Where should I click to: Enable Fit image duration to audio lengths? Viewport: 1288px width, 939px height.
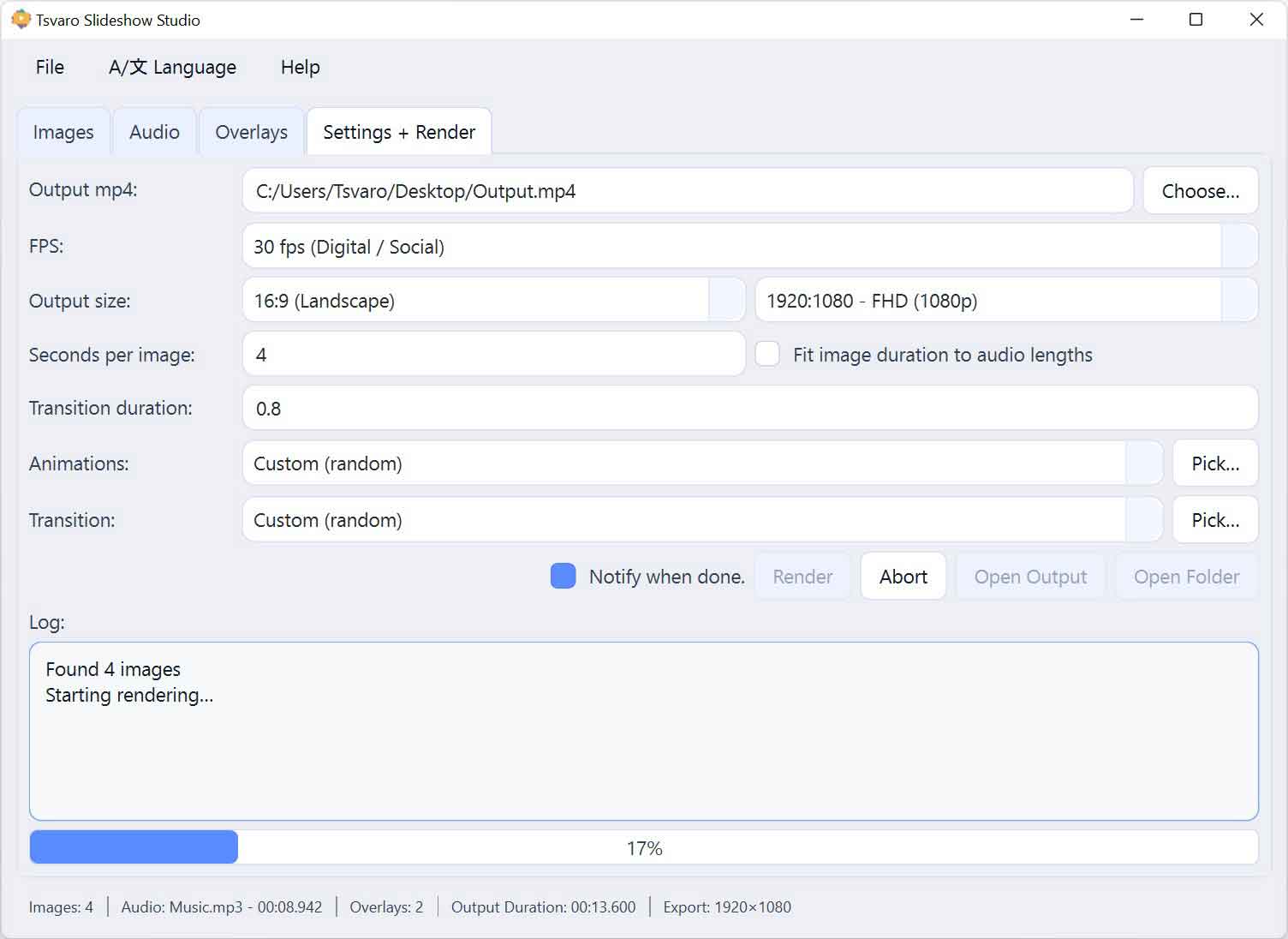pos(767,355)
